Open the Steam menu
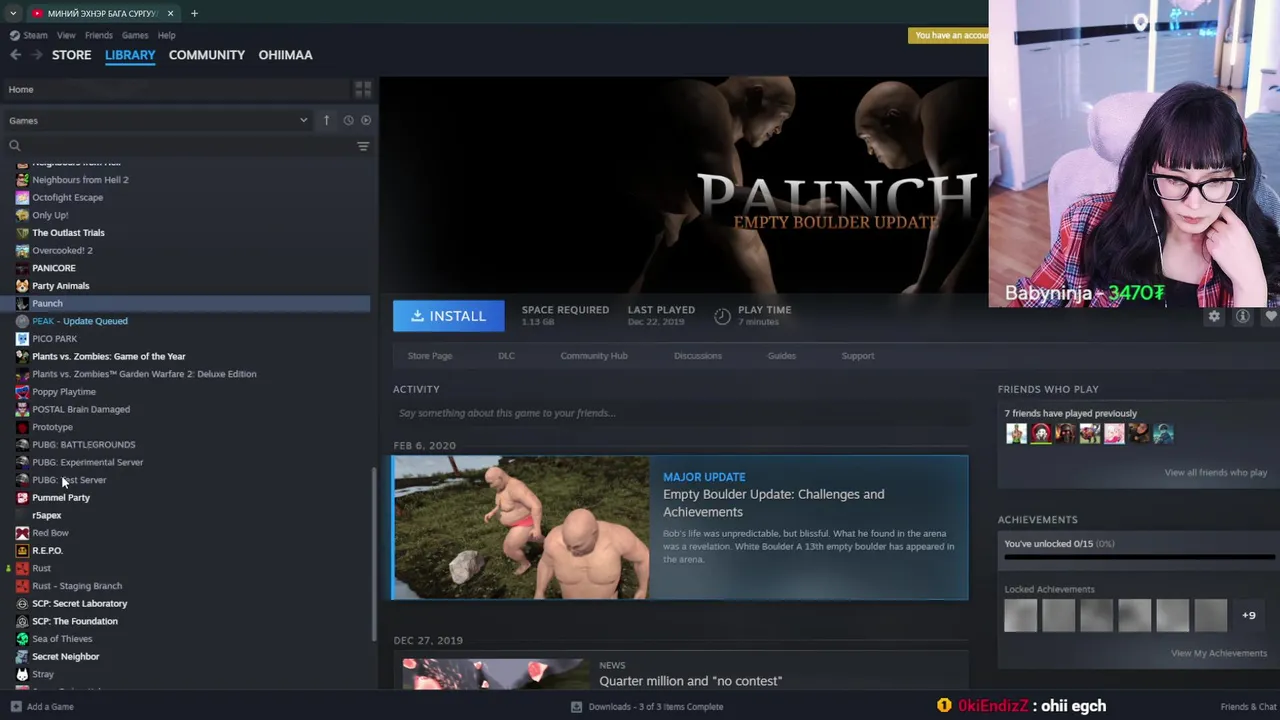This screenshot has width=1280, height=720. (35, 35)
